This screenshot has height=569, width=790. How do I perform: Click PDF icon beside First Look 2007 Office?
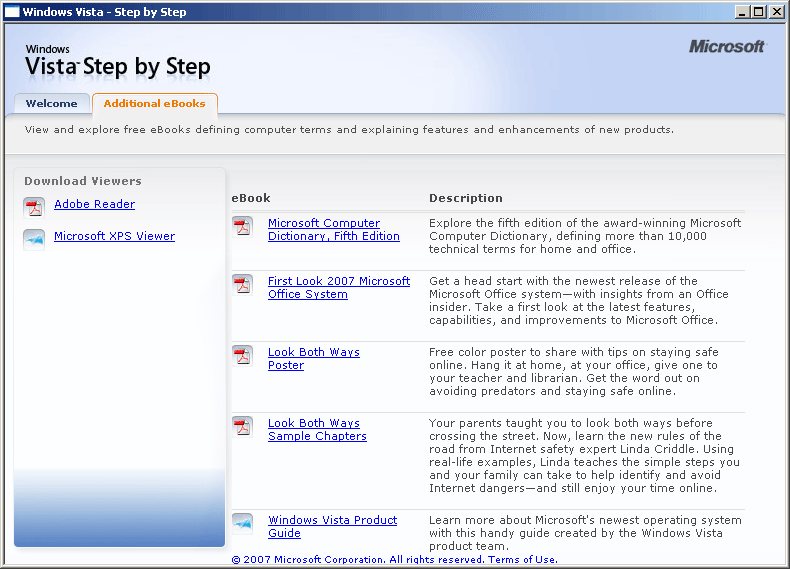pyautogui.click(x=242, y=284)
